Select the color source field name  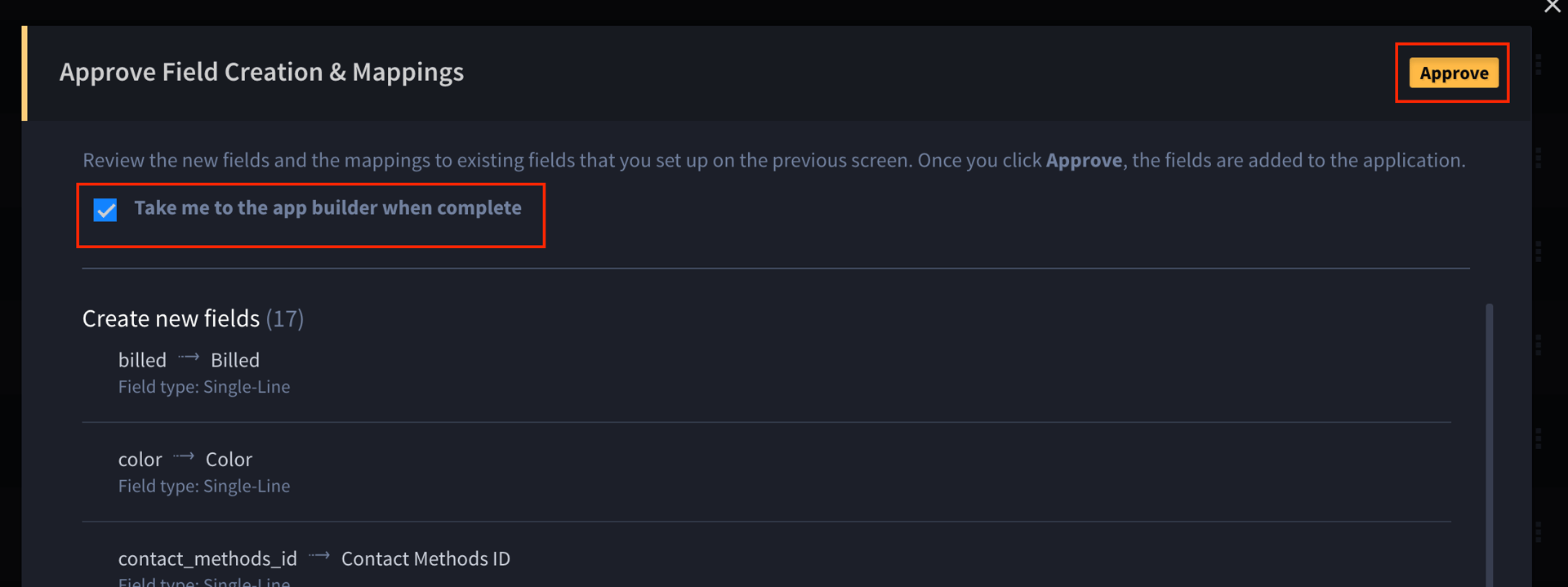[x=140, y=460]
